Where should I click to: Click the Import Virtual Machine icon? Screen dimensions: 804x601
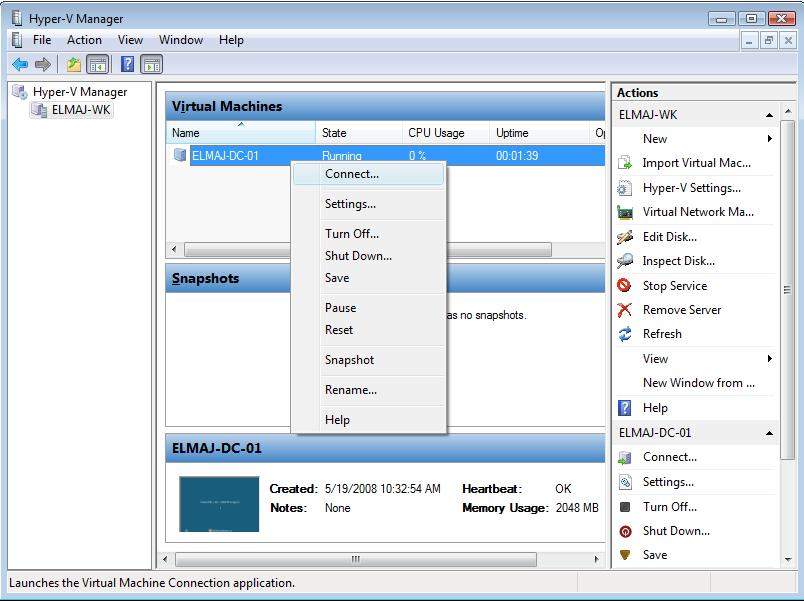625,163
